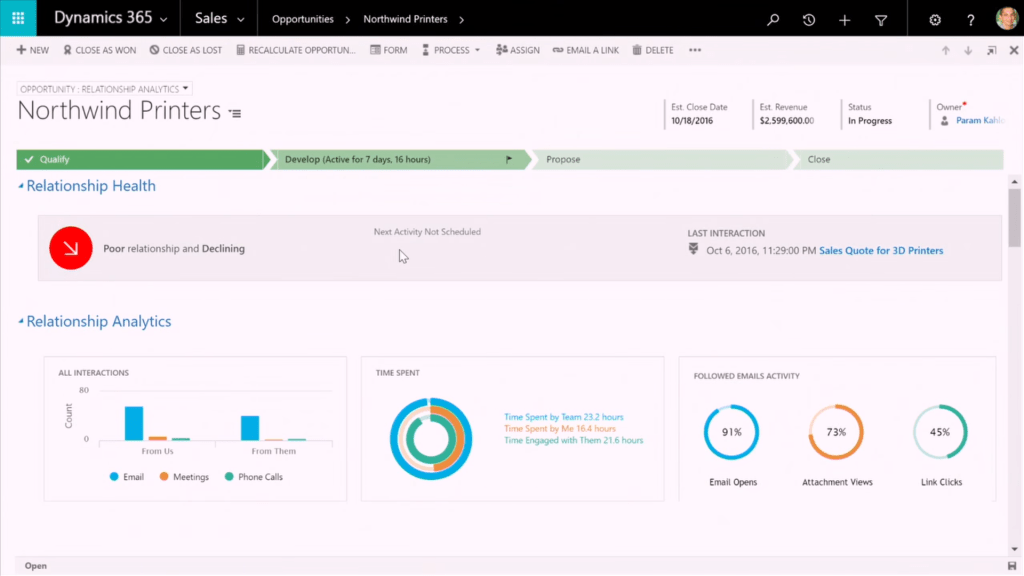Open Help using the question mark icon
The width and height of the screenshot is (1024, 576).
pos(969,18)
